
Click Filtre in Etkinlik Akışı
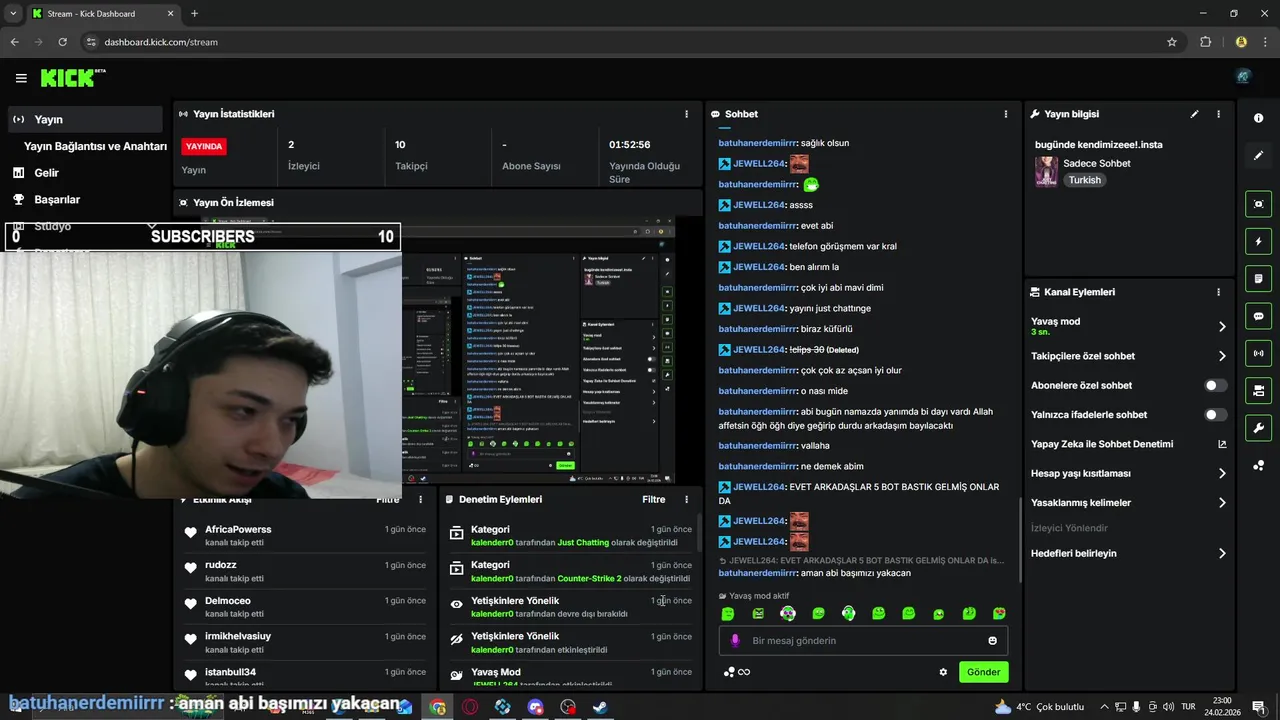click(388, 499)
